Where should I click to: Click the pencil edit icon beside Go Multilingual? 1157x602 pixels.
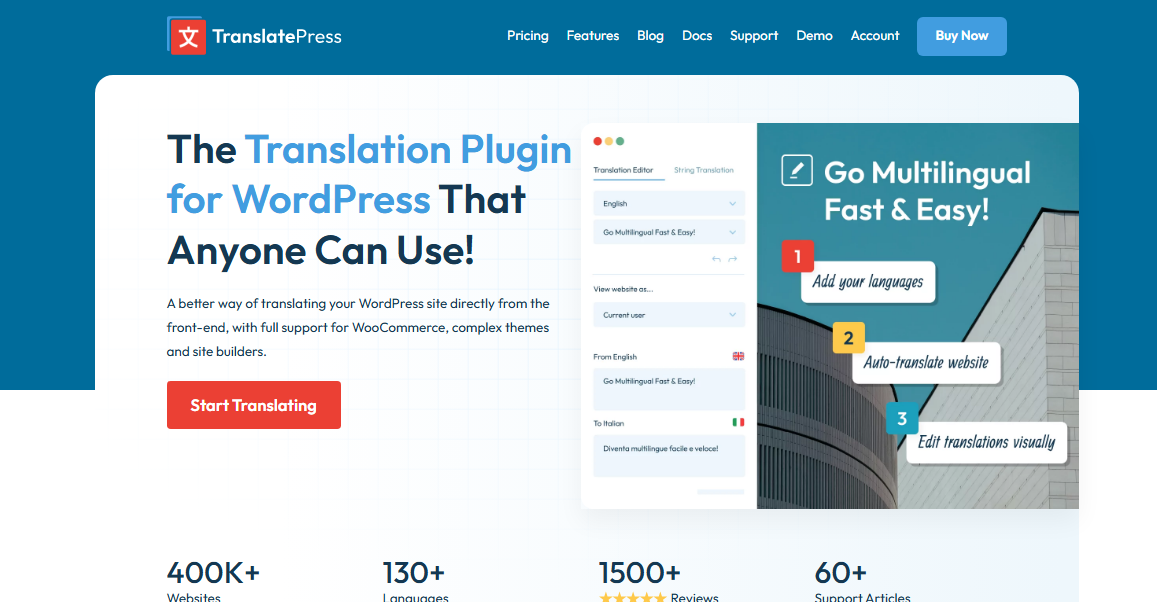point(797,170)
